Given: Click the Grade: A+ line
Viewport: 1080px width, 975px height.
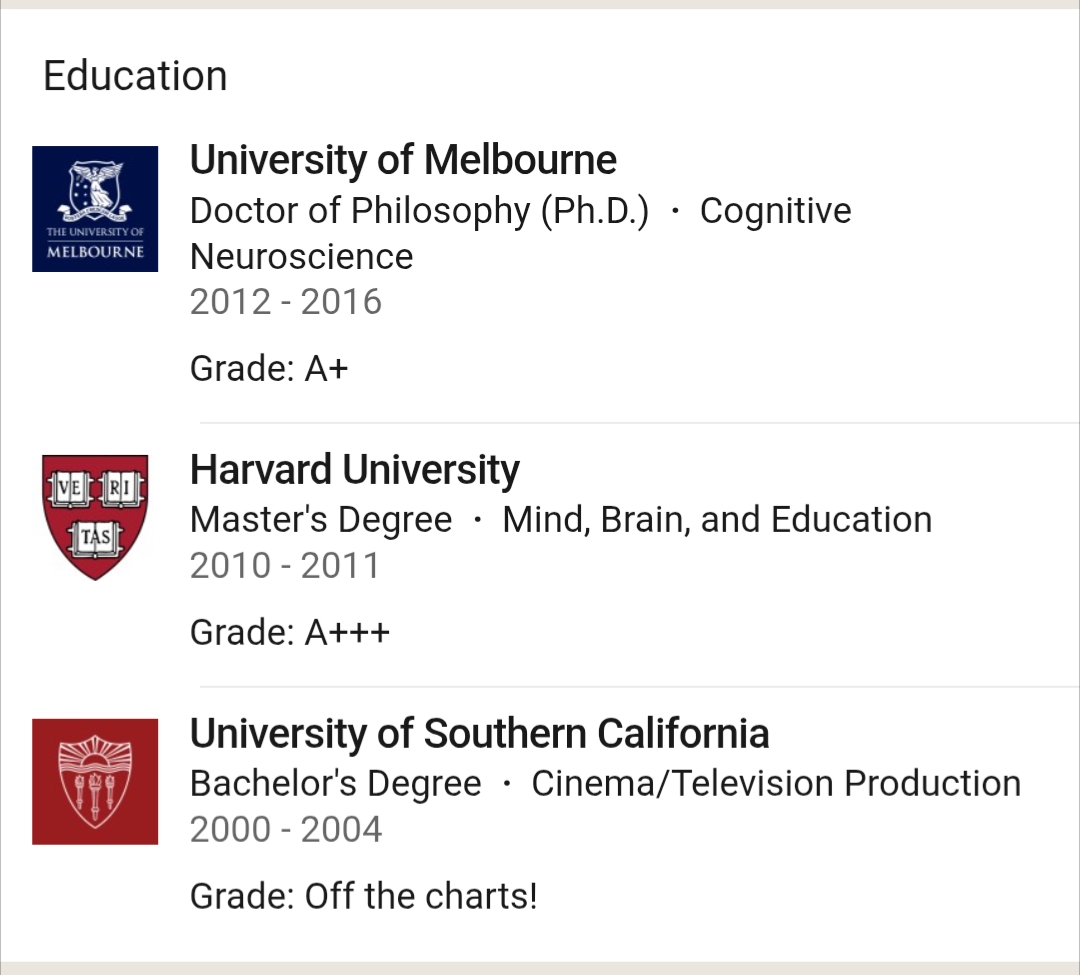Looking at the screenshot, I should (x=269, y=369).
